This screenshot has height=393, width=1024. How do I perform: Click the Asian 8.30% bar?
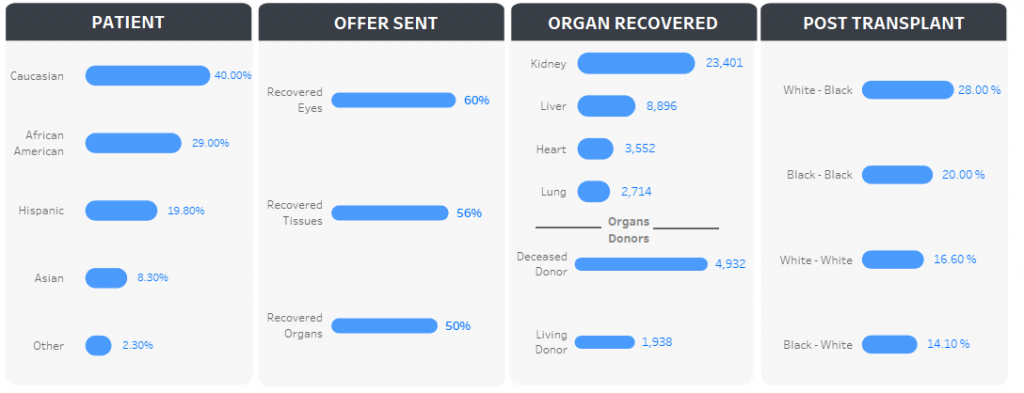tap(106, 278)
